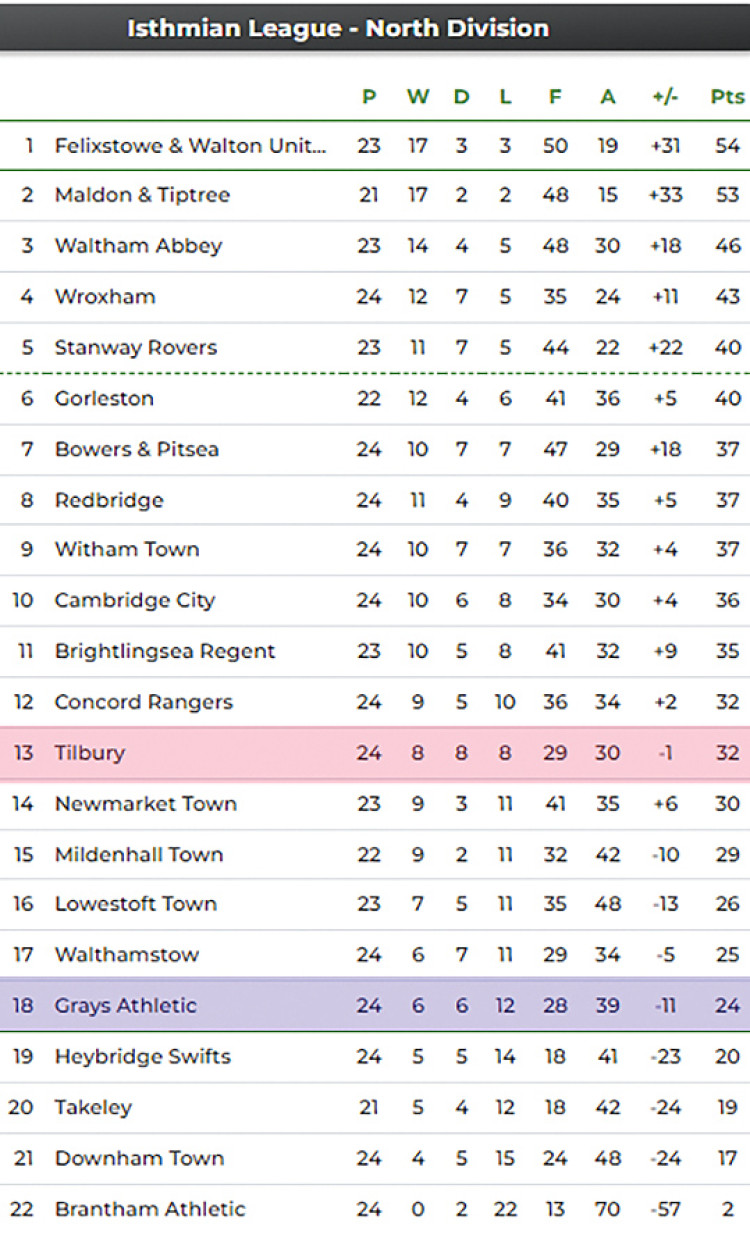Click the Felixstowe & Walton United team name

point(190,146)
